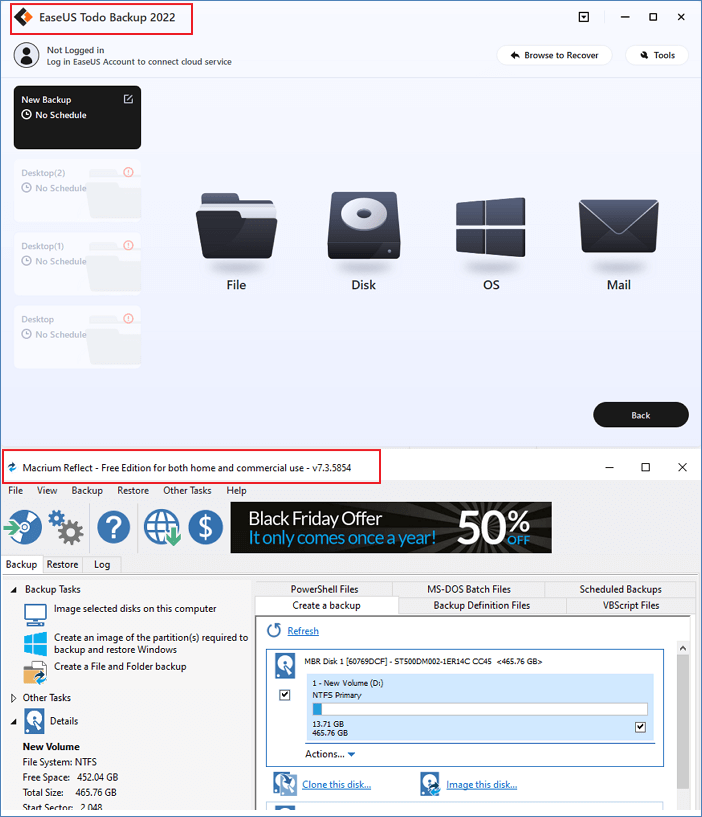Click Browse to Recover button
This screenshot has height=817, width=702.
pyautogui.click(x=554, y=55)
